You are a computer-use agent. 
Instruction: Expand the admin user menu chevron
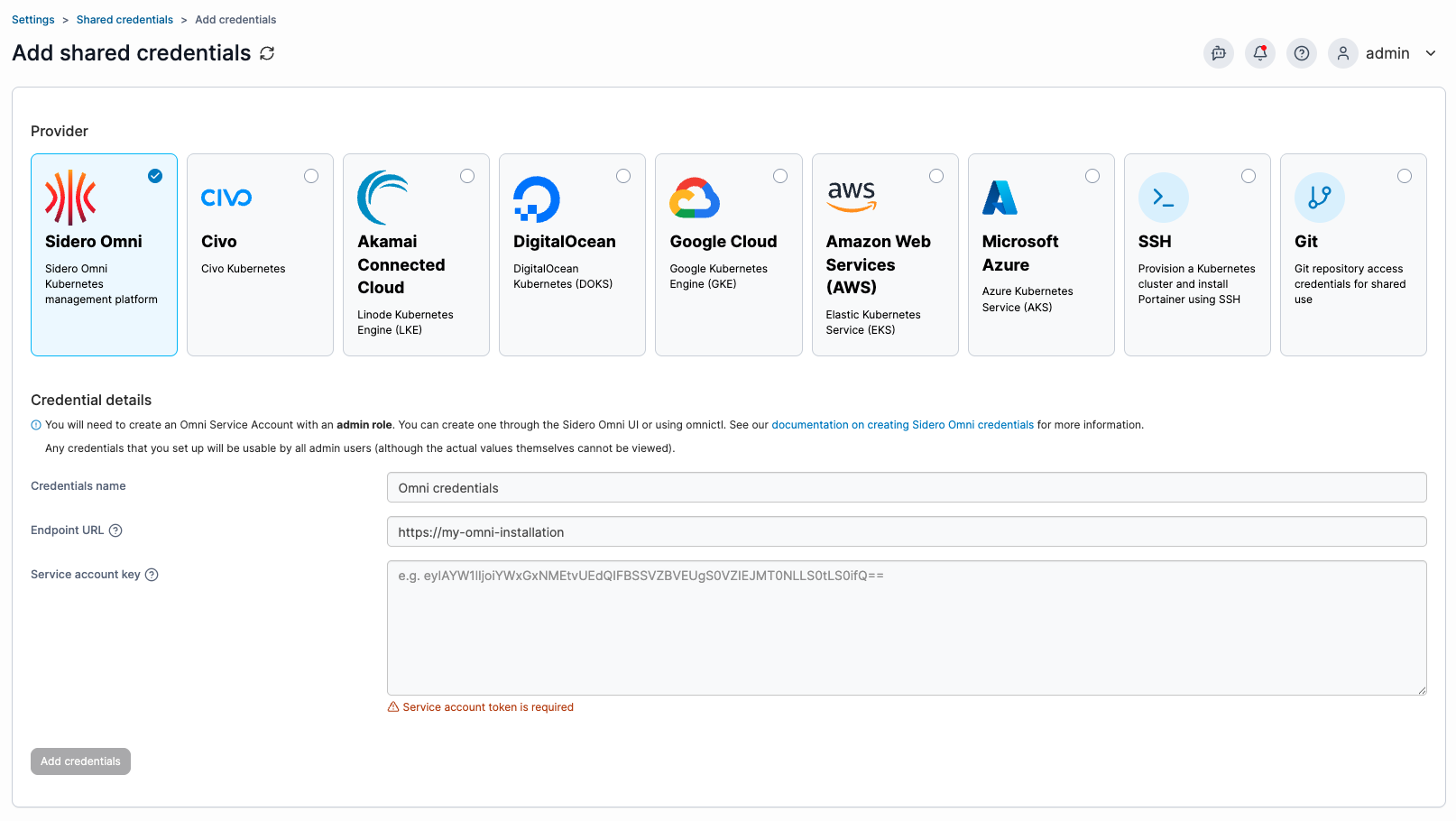1431,53
